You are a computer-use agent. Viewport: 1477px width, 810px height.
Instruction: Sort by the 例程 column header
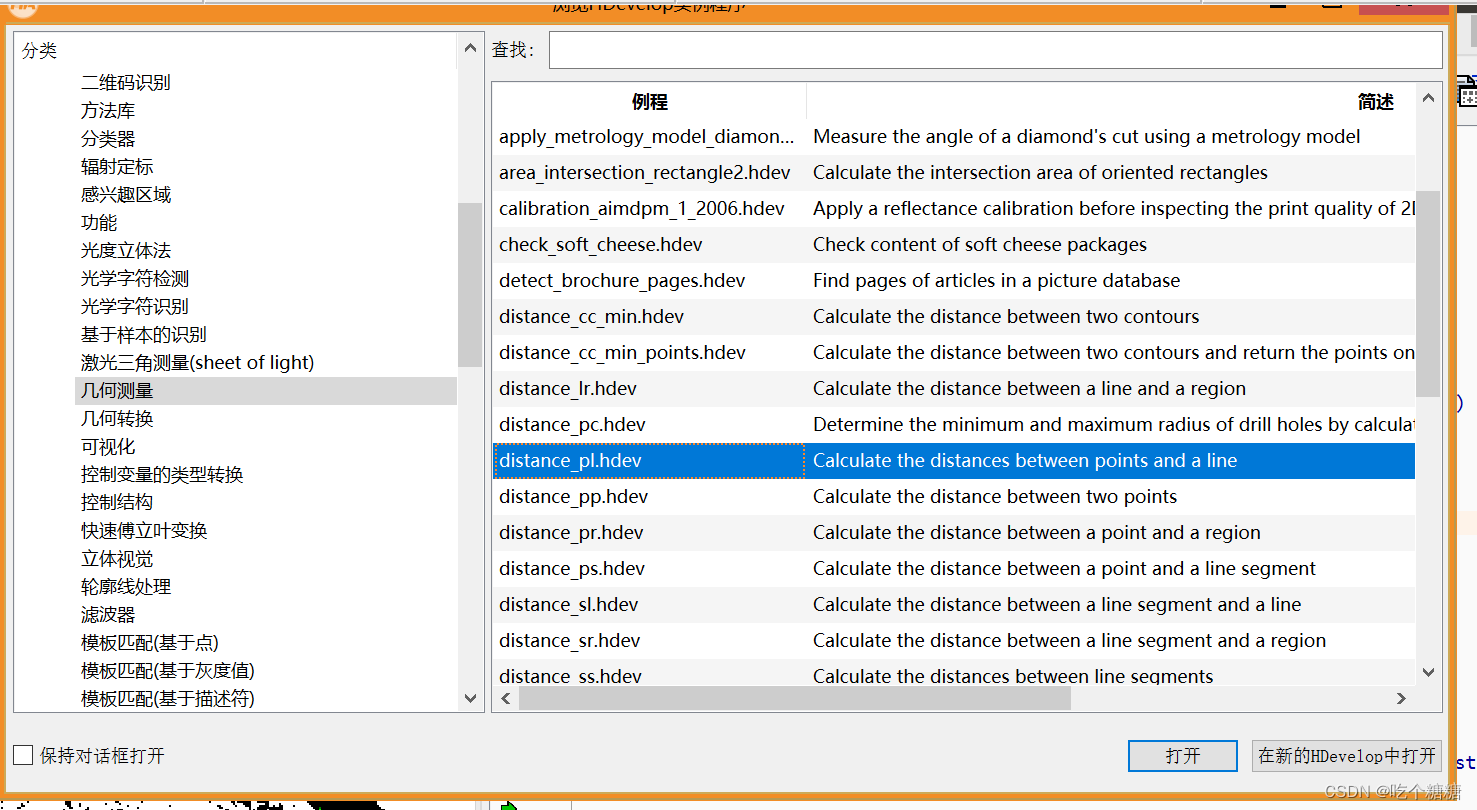point(650,101)
